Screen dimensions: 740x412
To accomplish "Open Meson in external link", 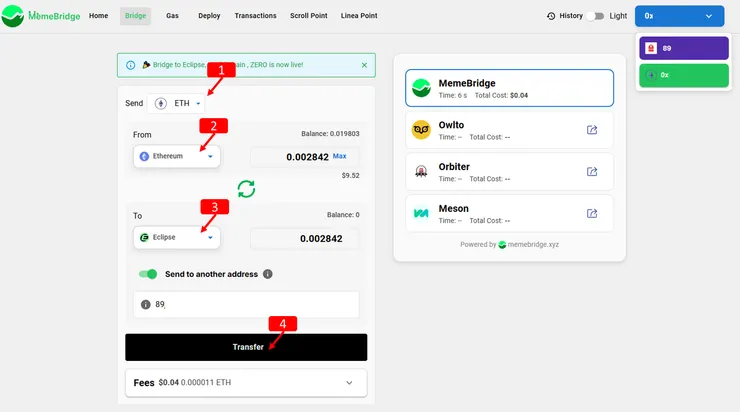I will coord(592,213).
